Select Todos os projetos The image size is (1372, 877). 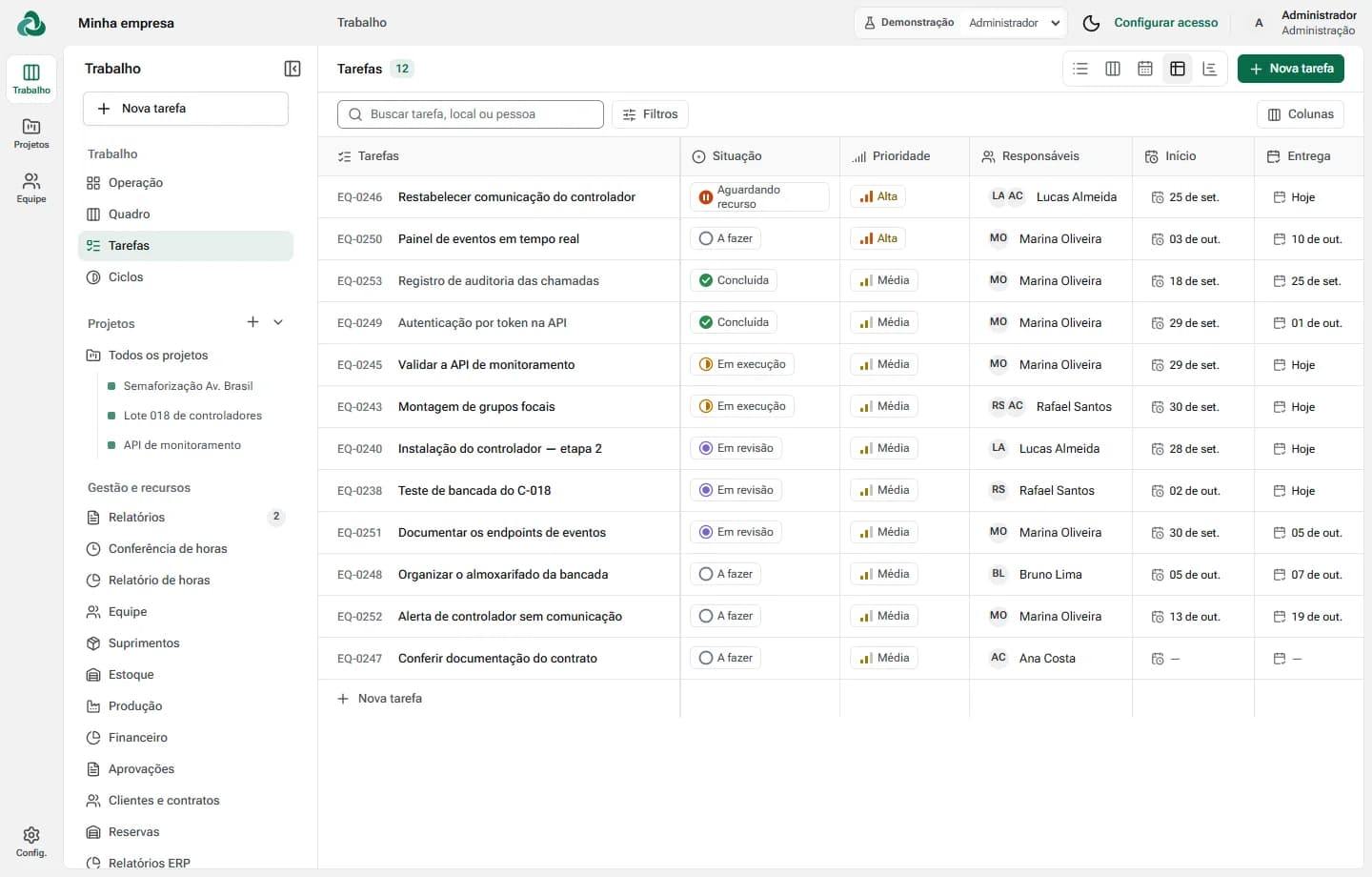click(186, 356)
